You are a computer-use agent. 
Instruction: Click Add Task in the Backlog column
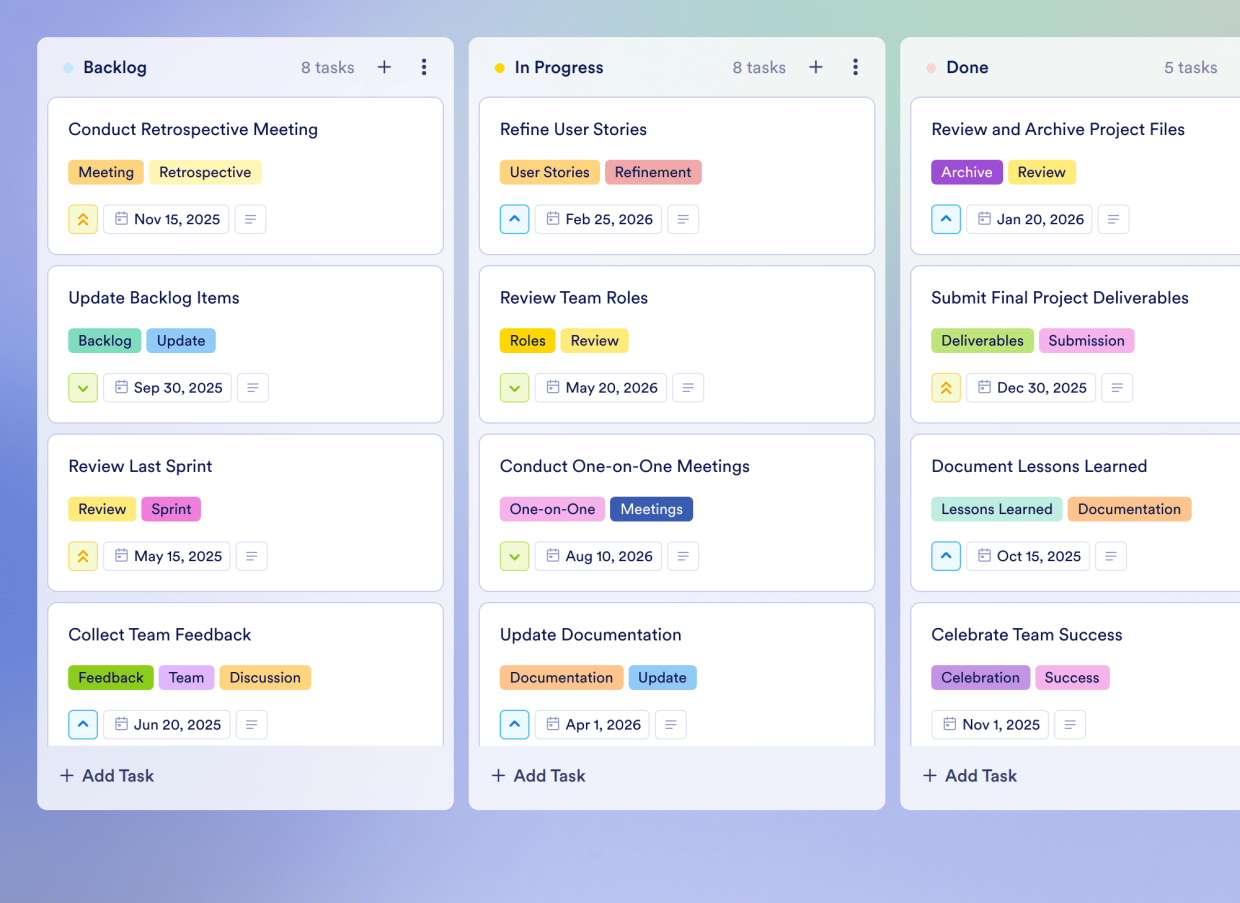click(x=106, y=775)
